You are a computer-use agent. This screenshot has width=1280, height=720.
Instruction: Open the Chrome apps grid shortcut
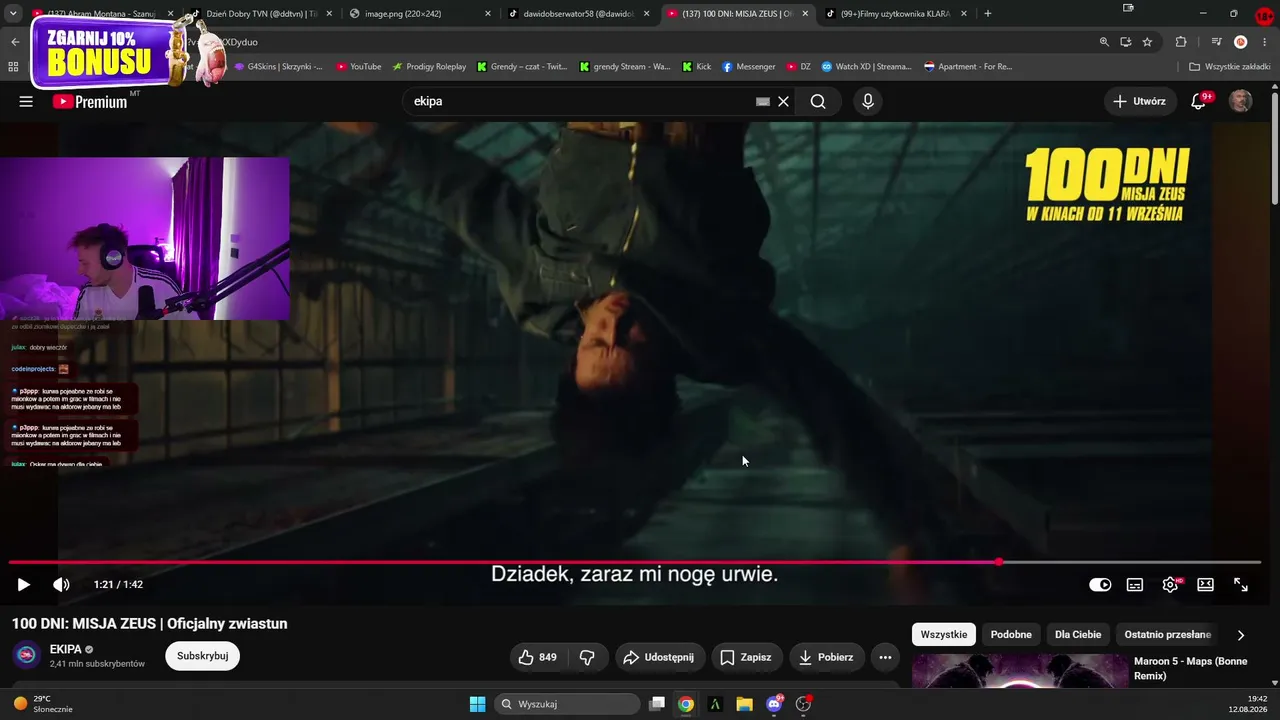tap(13, 67)
